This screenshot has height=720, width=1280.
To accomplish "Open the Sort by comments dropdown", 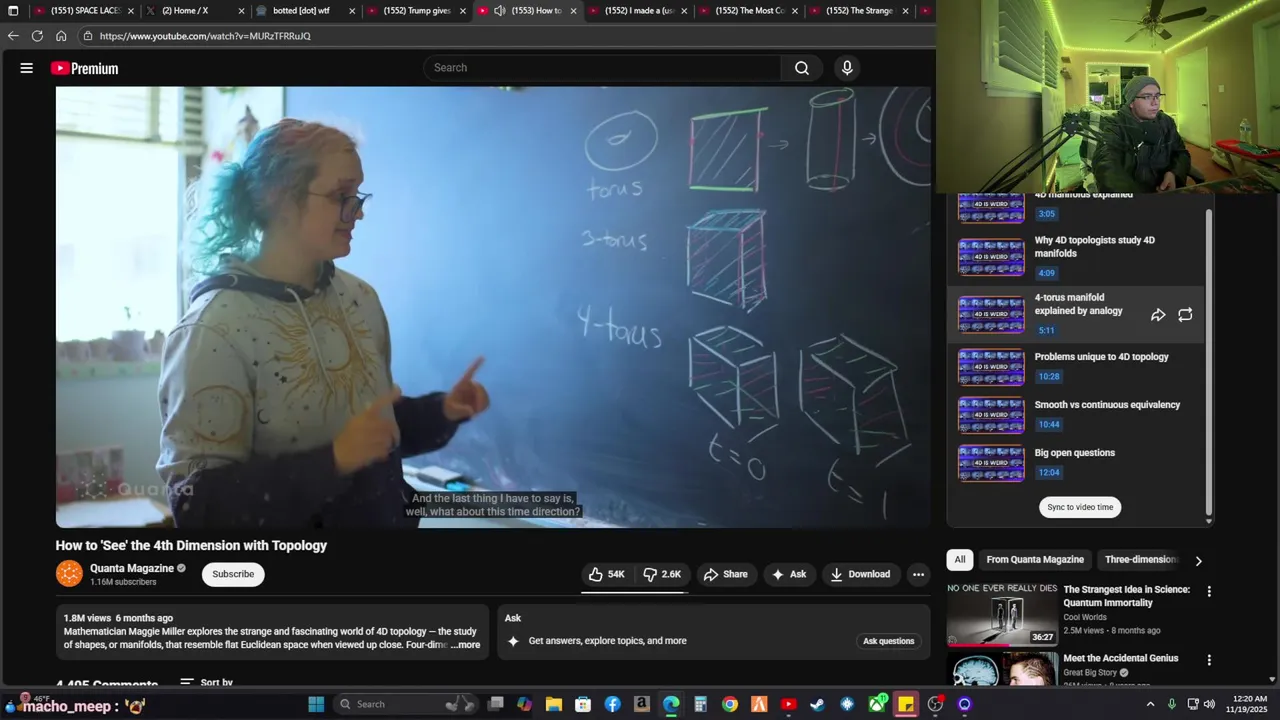I will 206,683.
